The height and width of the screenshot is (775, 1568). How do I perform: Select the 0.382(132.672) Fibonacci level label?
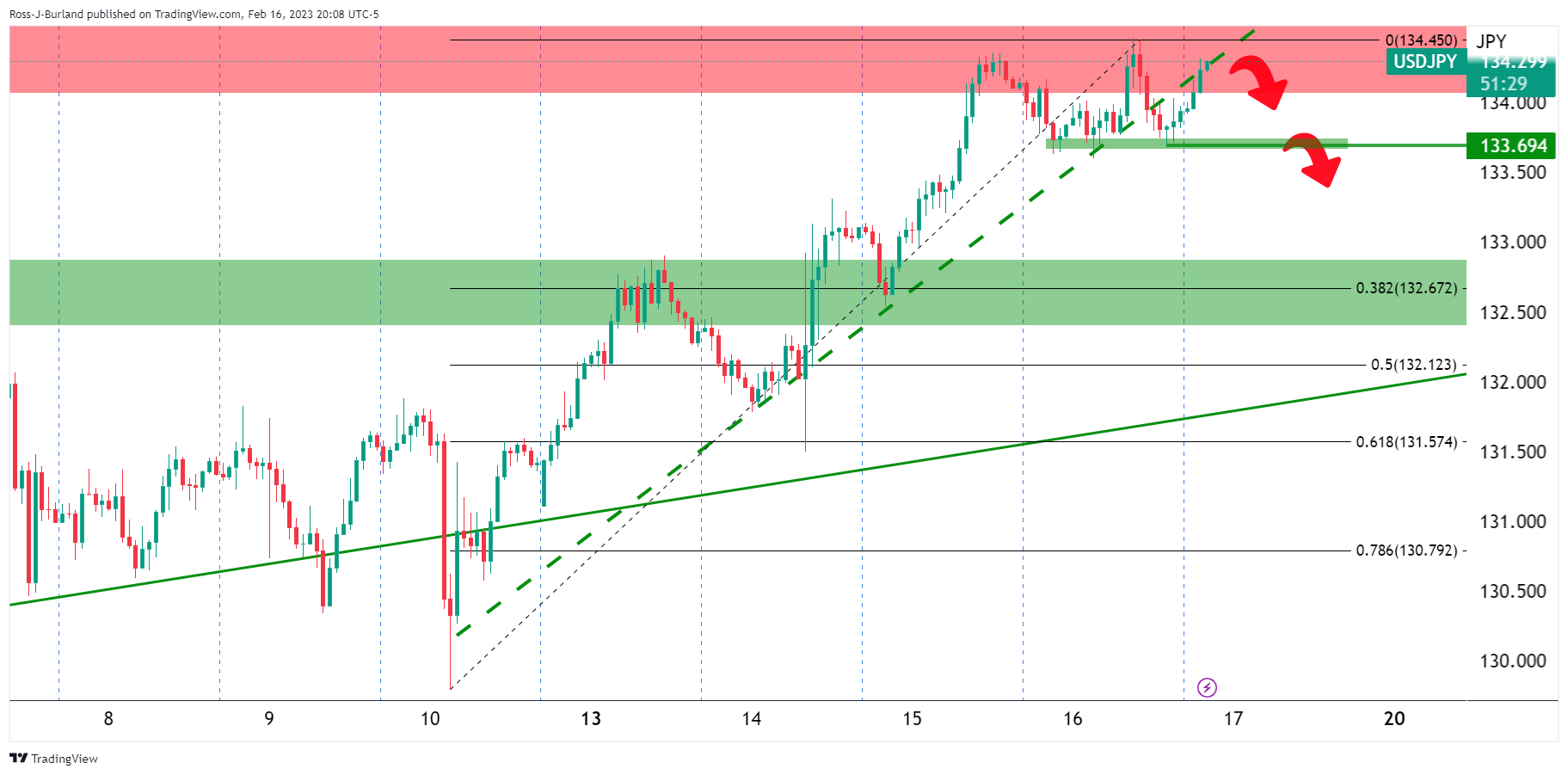[1406, 288]
